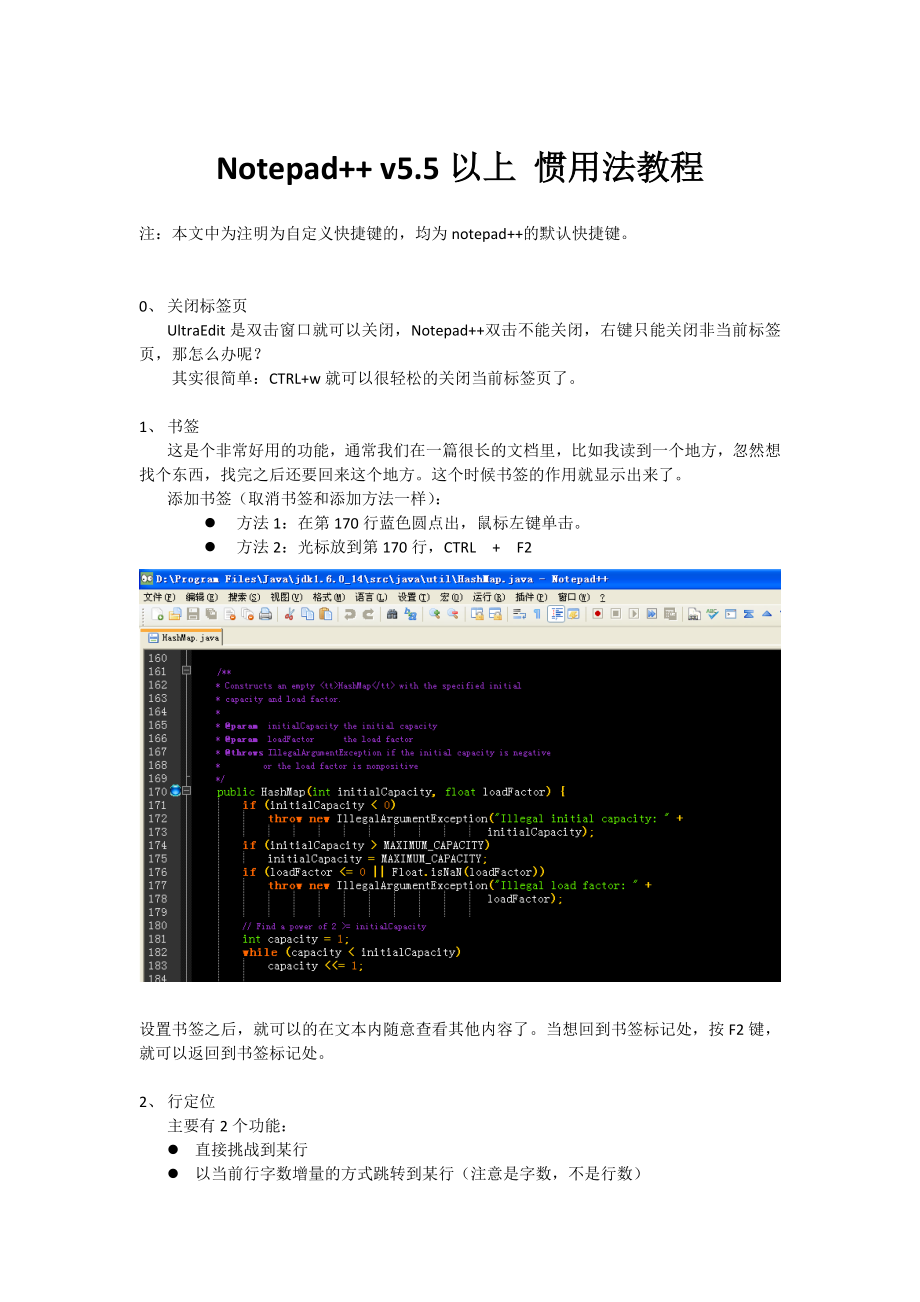Click the Stop Recording macro icon

616,614
